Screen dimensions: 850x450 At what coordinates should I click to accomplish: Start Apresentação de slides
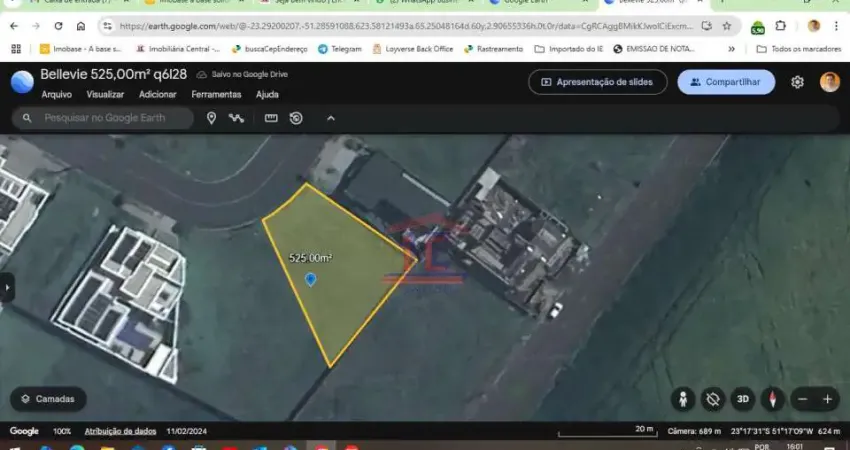[x=597, y=82]
